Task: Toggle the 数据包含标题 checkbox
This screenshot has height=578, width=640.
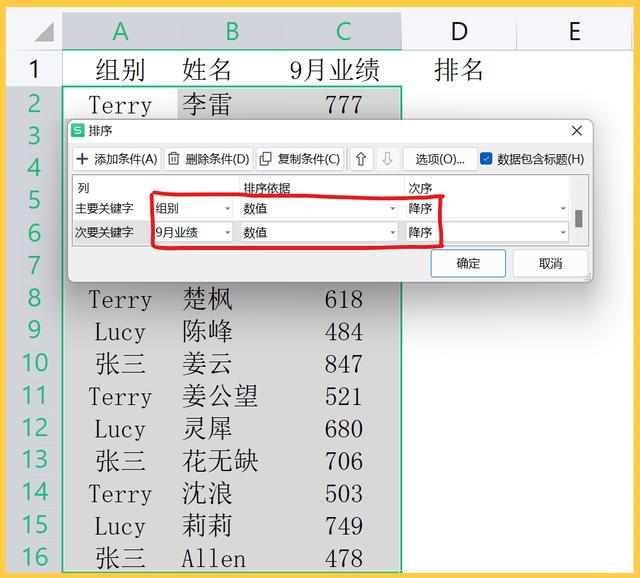Action: click(x=486, y=158)
